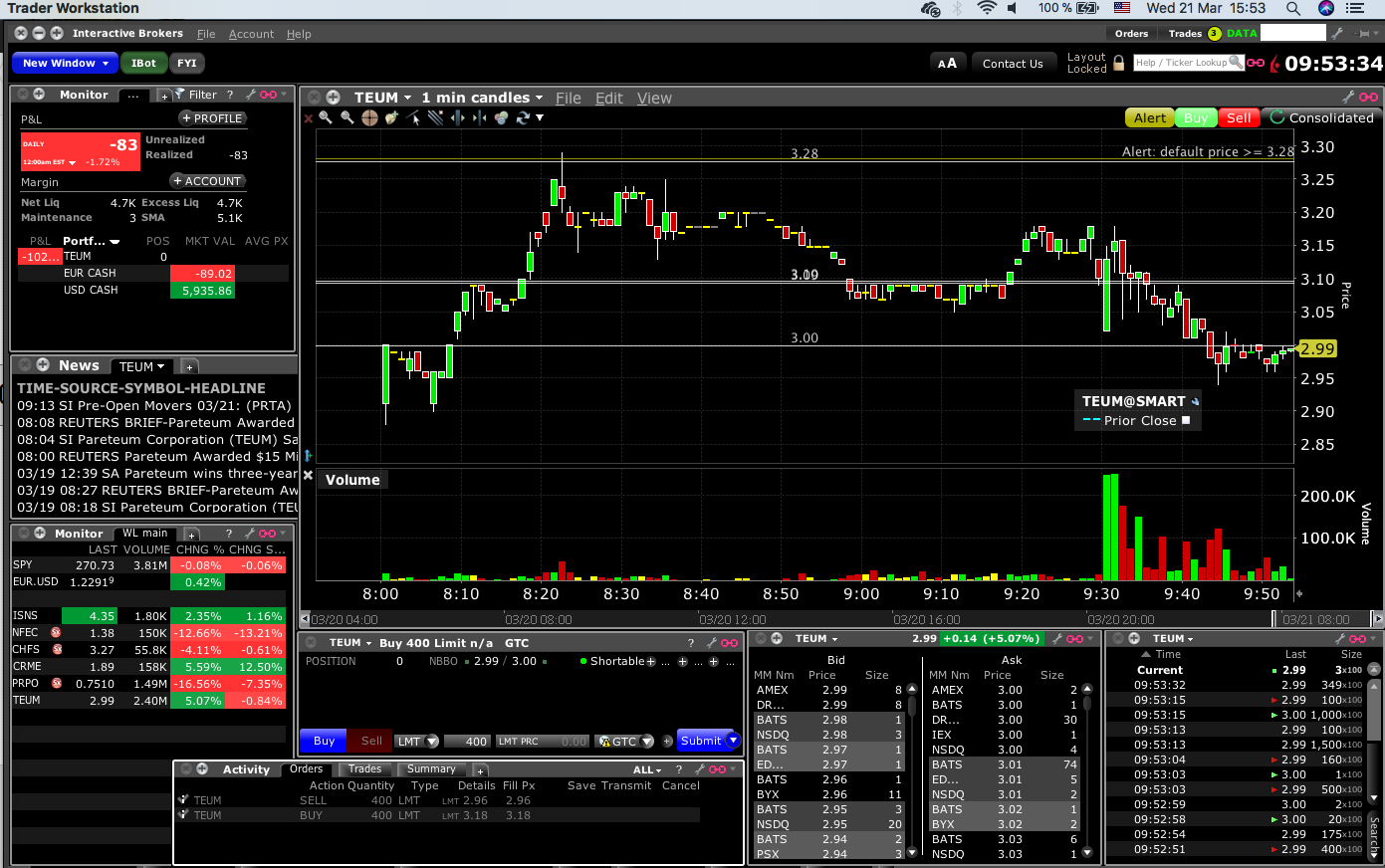
Task: Click the order quantity field showing 400
Action: tap(467, 741)
